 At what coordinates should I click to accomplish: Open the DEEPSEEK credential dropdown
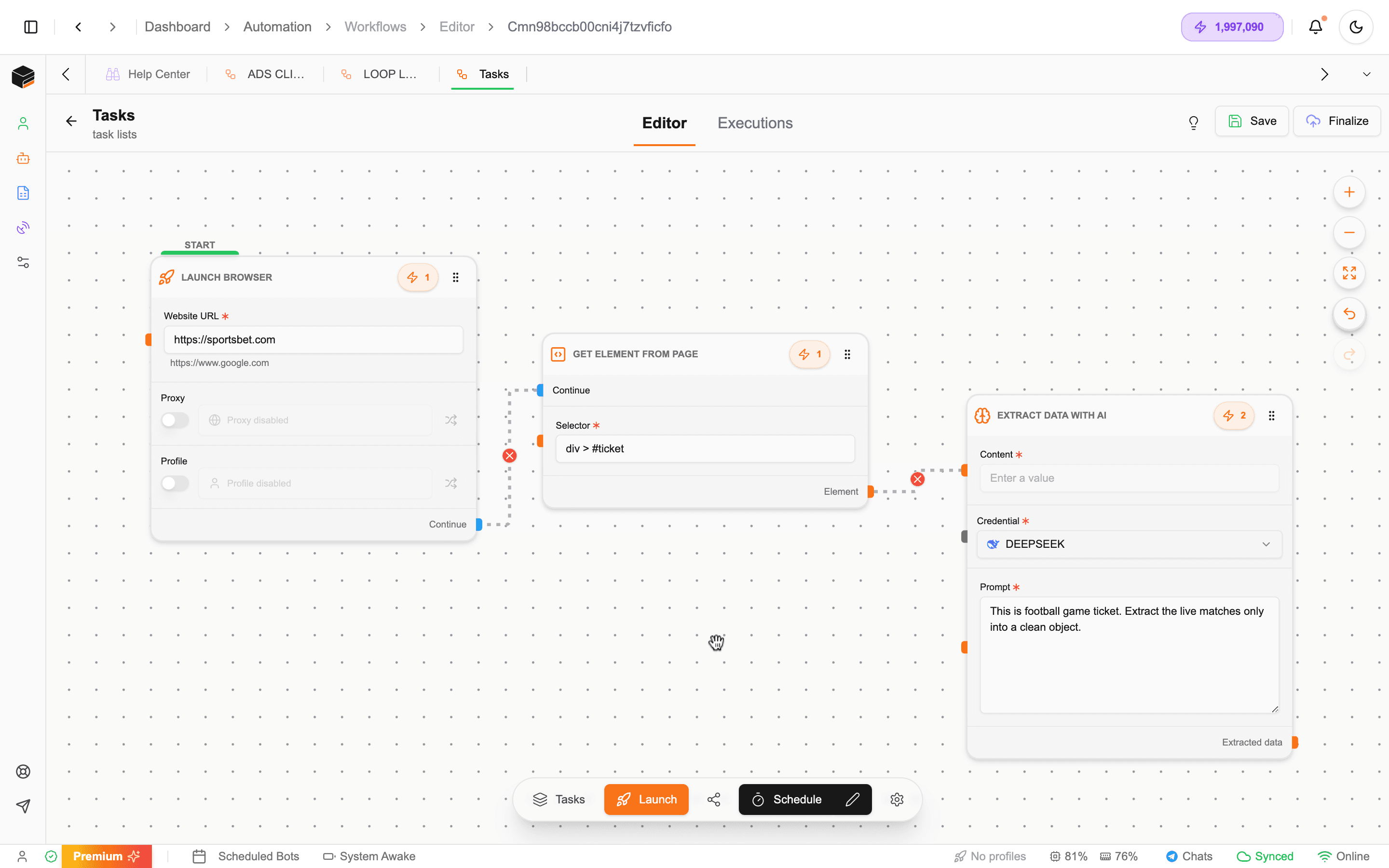pos(1129,544)
